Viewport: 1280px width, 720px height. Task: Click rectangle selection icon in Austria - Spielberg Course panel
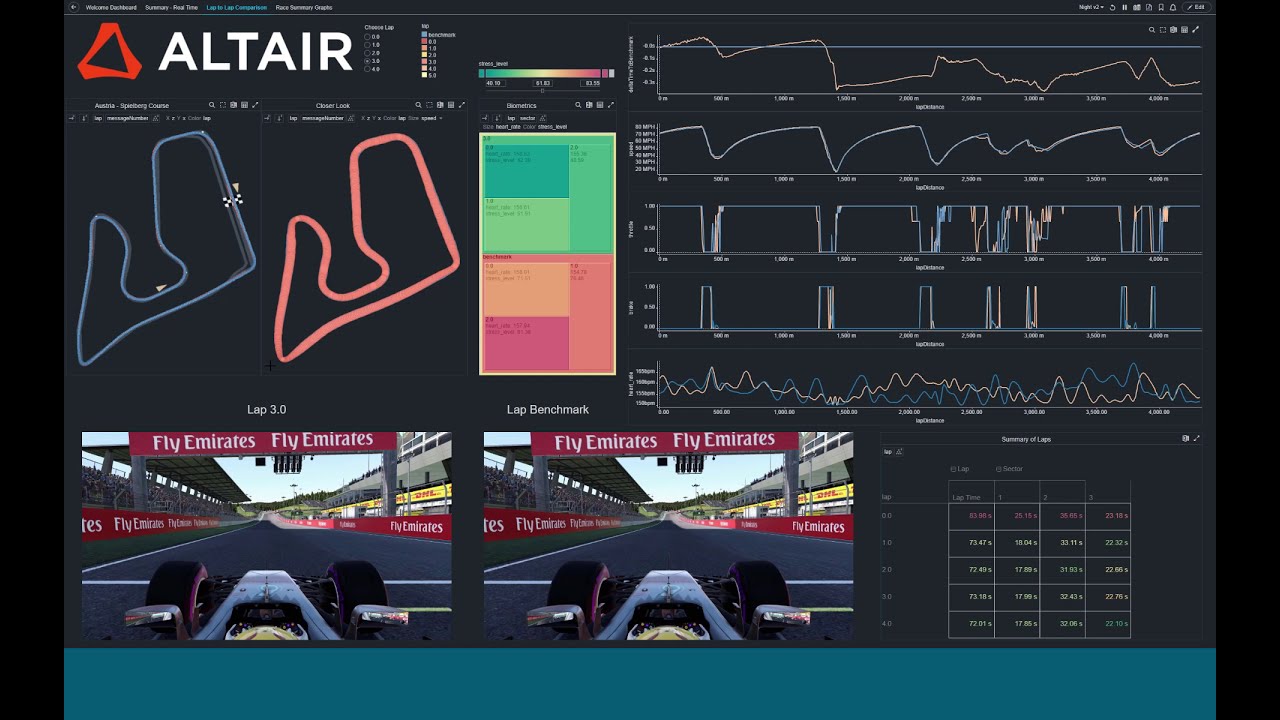tap(223, 105)
